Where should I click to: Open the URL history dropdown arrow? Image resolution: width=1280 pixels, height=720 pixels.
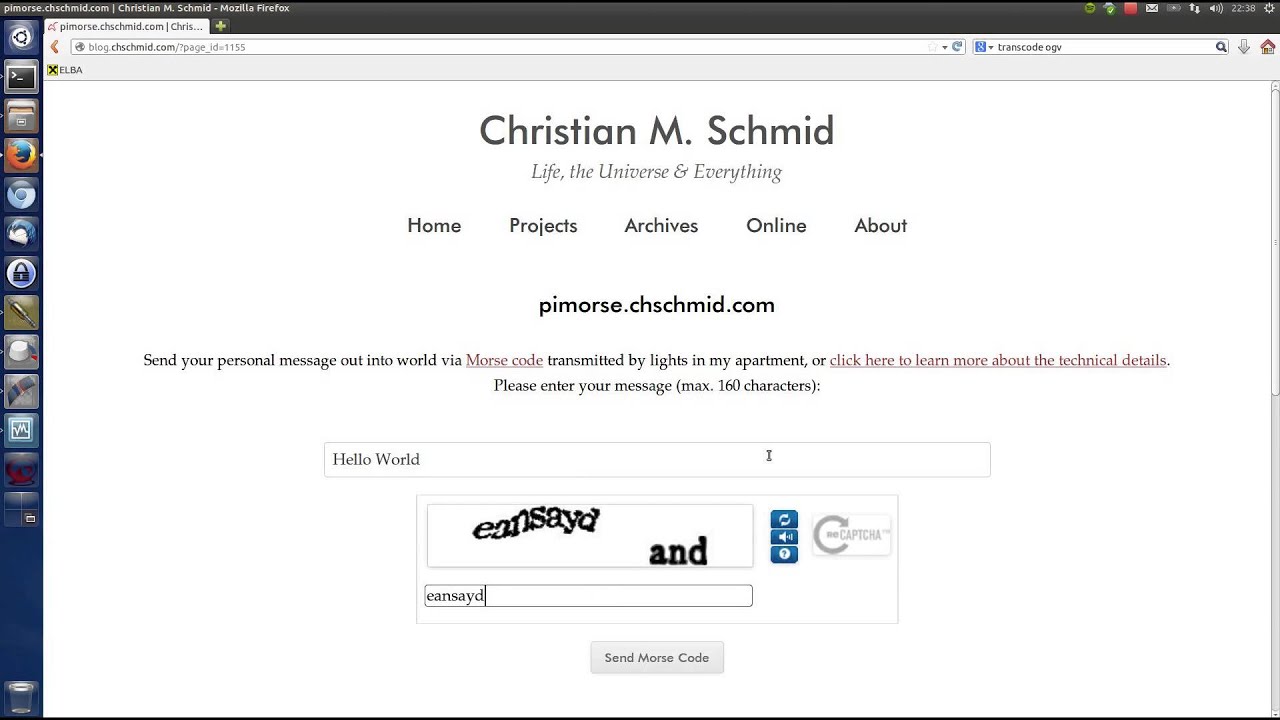point(944,47)
